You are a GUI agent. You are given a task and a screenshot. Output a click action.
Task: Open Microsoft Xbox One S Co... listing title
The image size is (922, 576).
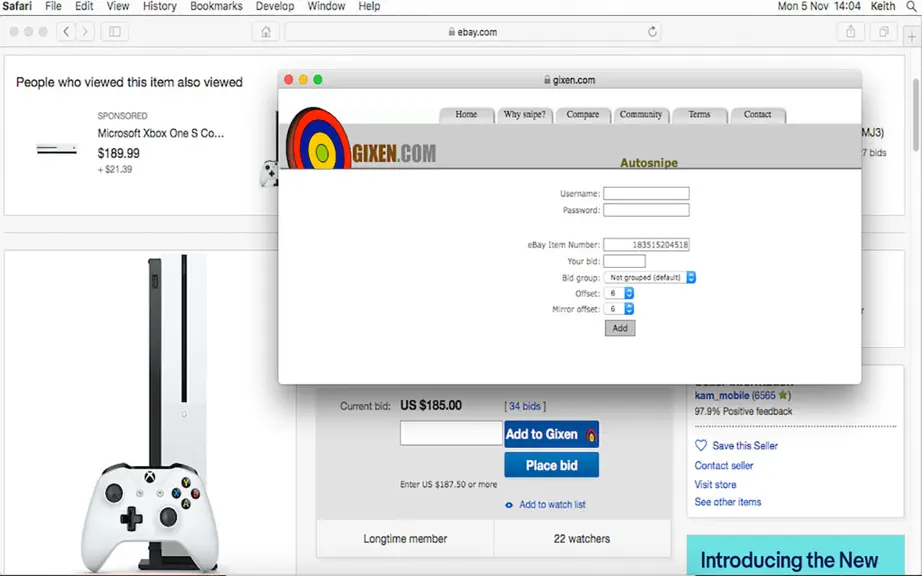click(161, 133)
